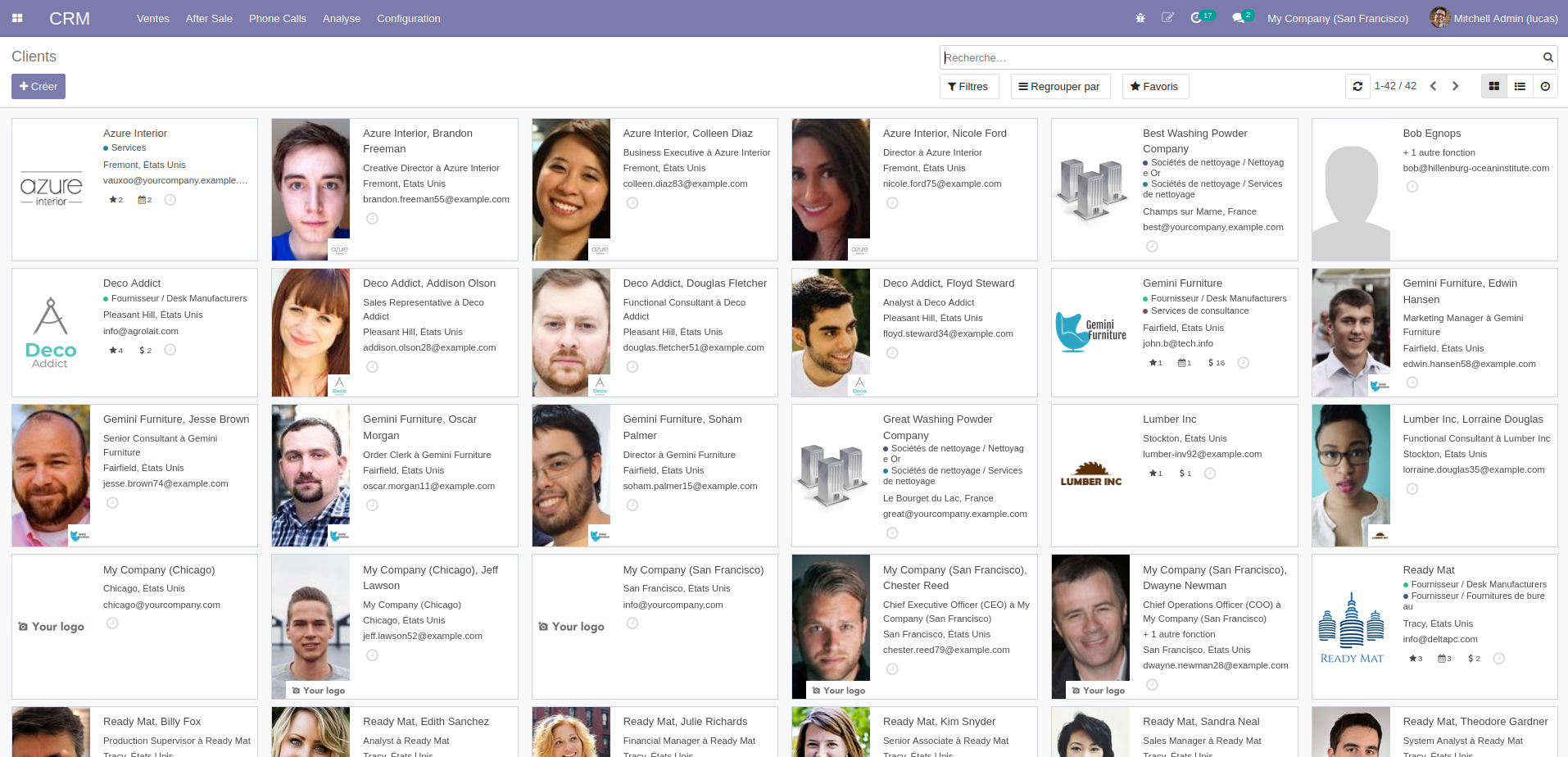The height and width of the screenshot is (757, 1568).
Task: Click the refresh reload icon
Action: [x=1357, y=86]
